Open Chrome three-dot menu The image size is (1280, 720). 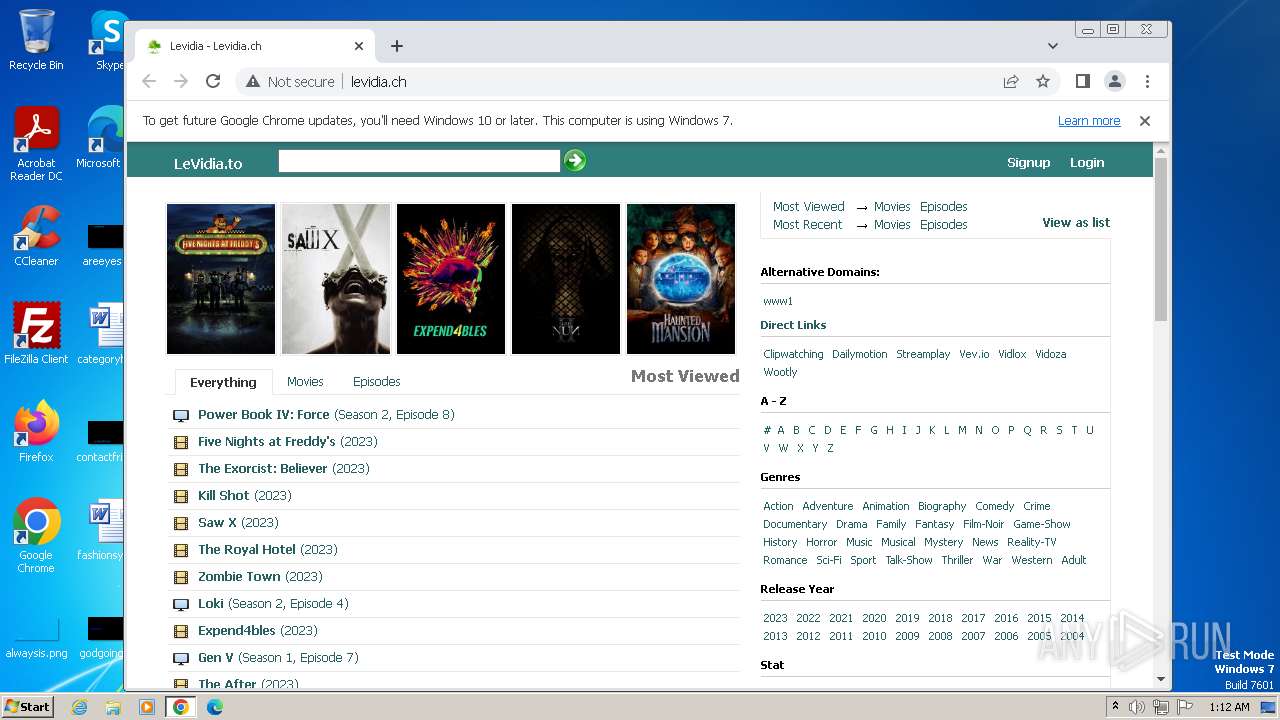click(1147, 82)
